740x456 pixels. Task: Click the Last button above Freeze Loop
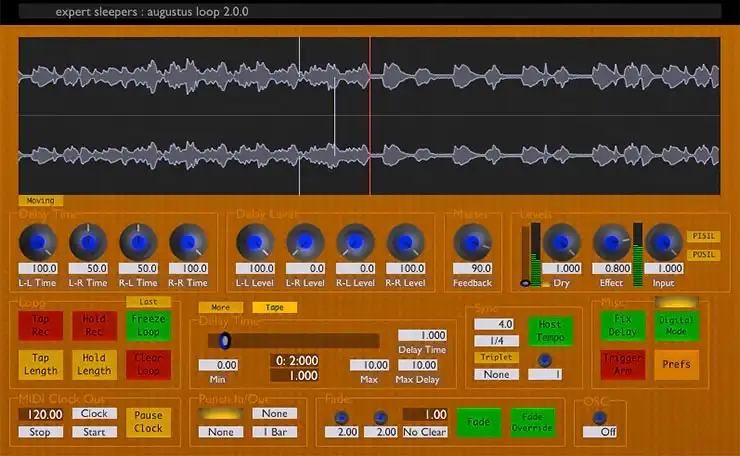coord(148,302)
